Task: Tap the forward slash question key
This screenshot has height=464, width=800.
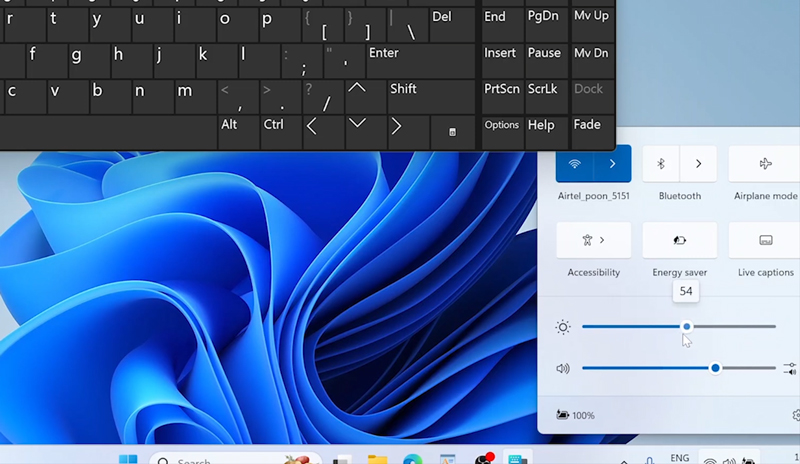Action: (323, 96)
